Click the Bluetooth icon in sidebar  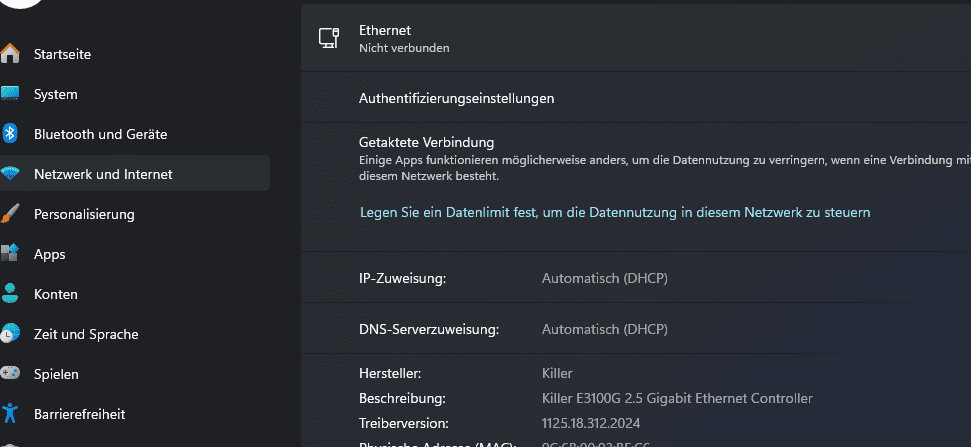tap(10, 134)
